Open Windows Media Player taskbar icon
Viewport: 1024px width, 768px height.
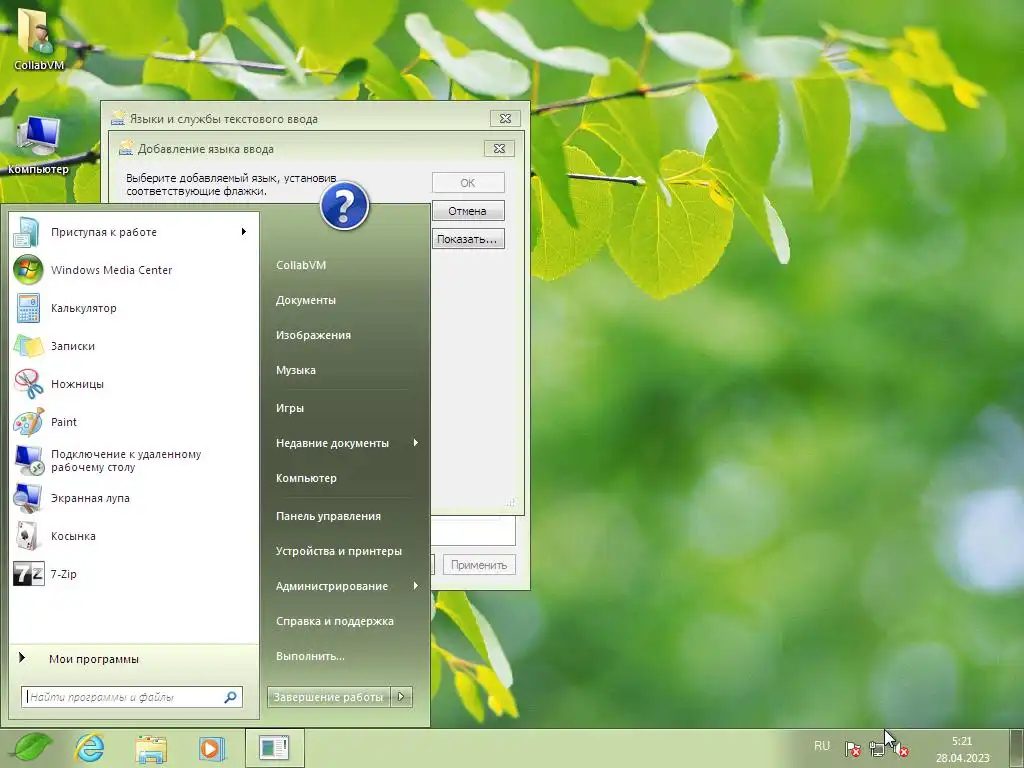tap(212, 748)
